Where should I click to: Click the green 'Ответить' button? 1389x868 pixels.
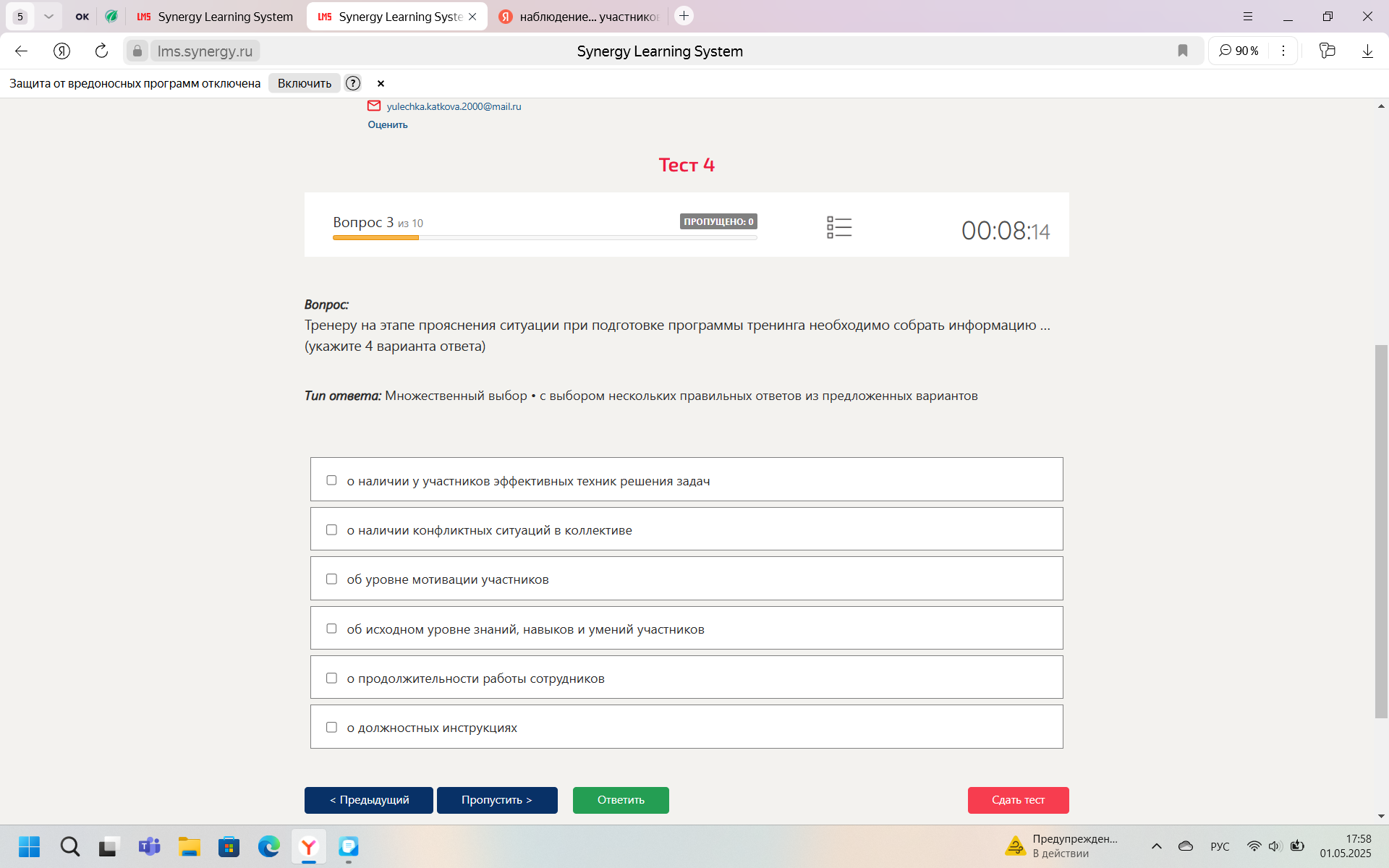(621, 800)
